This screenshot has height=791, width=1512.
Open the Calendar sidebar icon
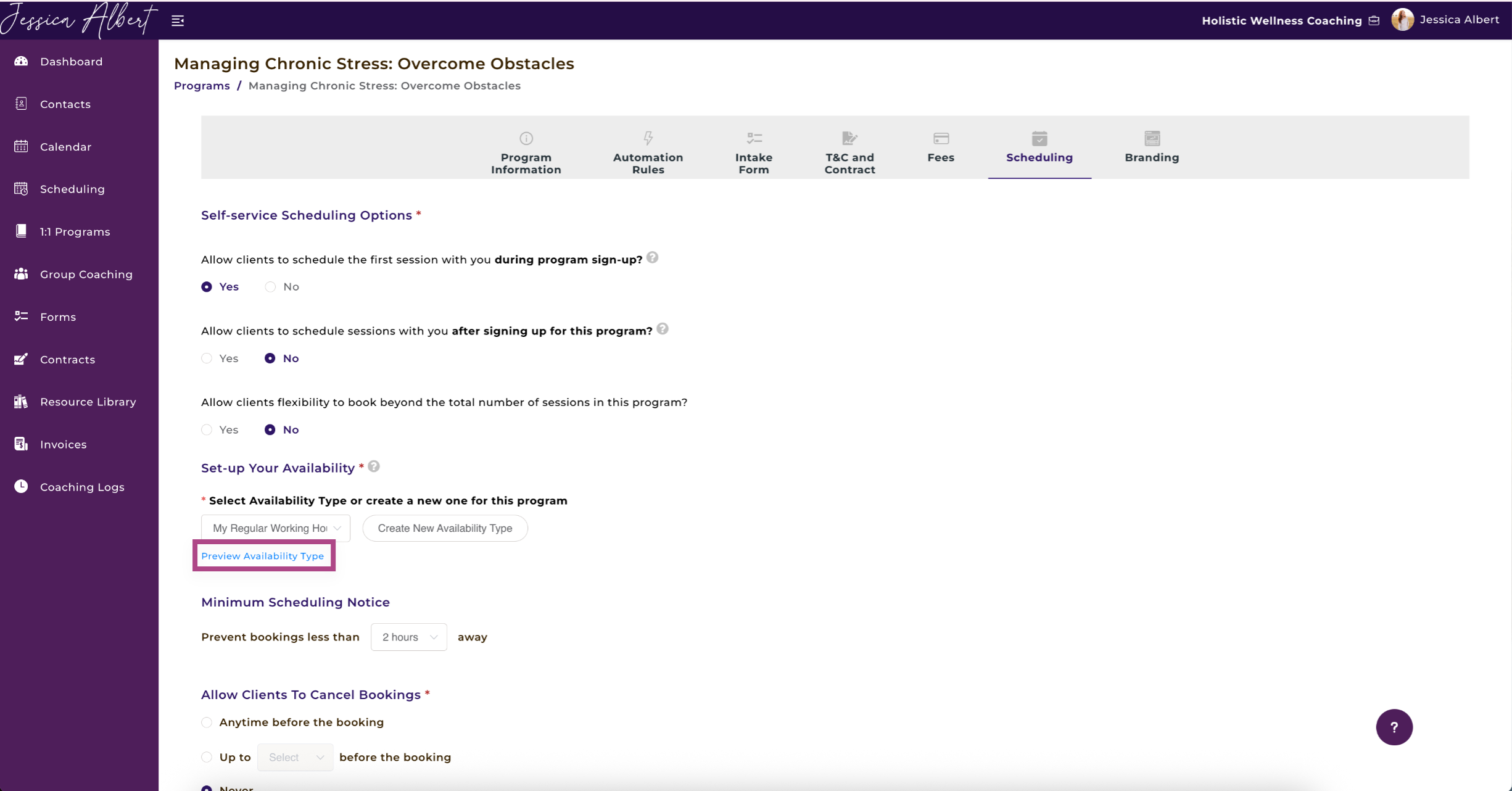pos(22,146)
